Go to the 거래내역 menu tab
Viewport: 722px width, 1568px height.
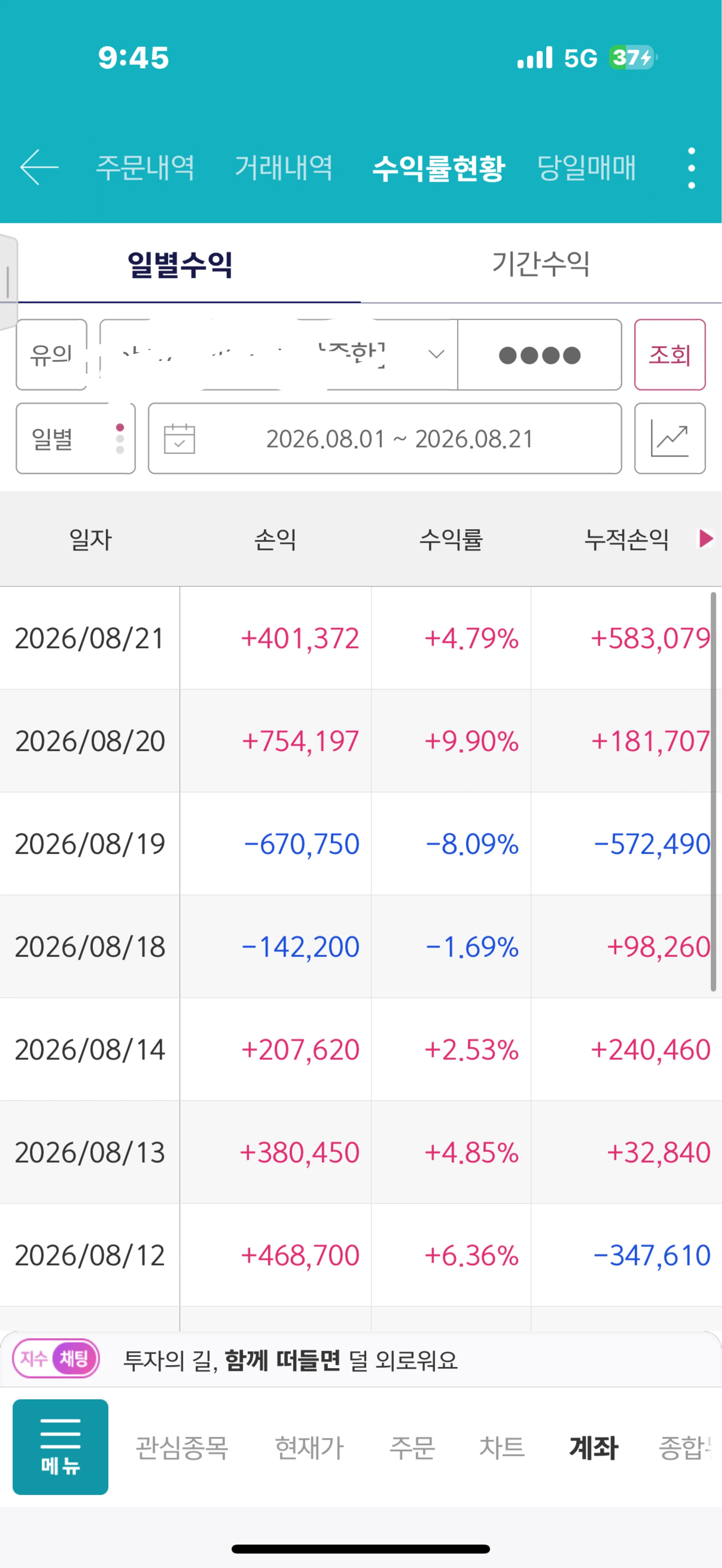pos(284,167)
